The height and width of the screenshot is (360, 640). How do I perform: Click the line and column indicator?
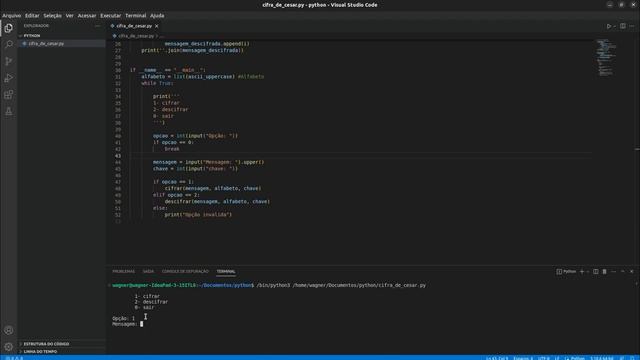point(497,358)
